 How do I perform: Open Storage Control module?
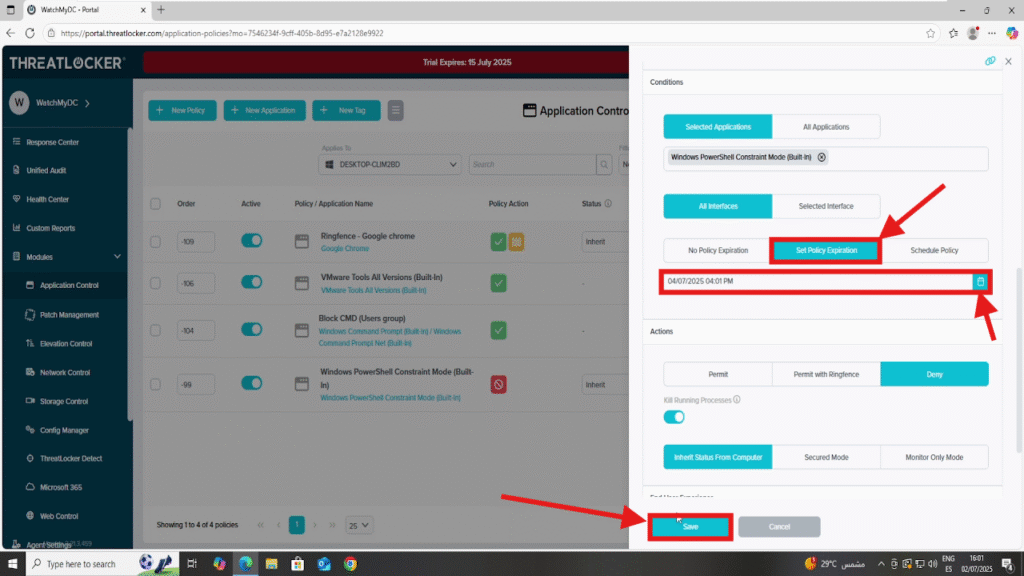(63, 401)
